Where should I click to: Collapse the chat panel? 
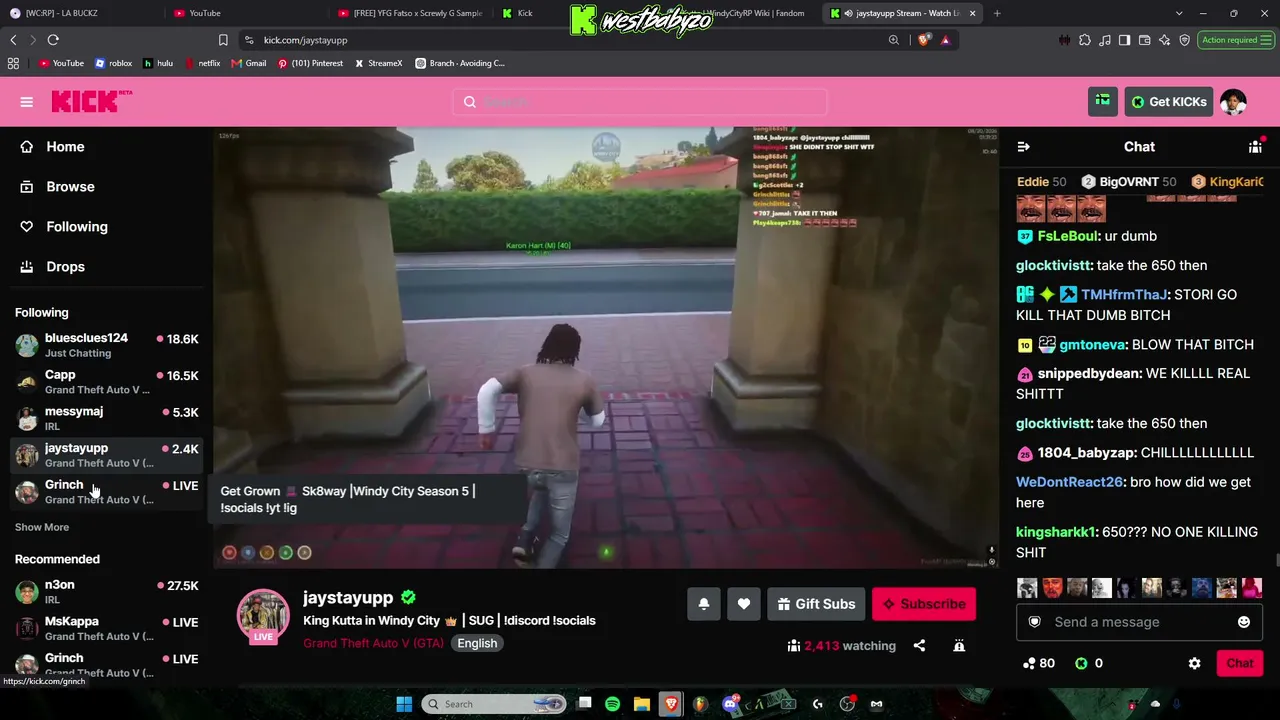(1023, 147)
